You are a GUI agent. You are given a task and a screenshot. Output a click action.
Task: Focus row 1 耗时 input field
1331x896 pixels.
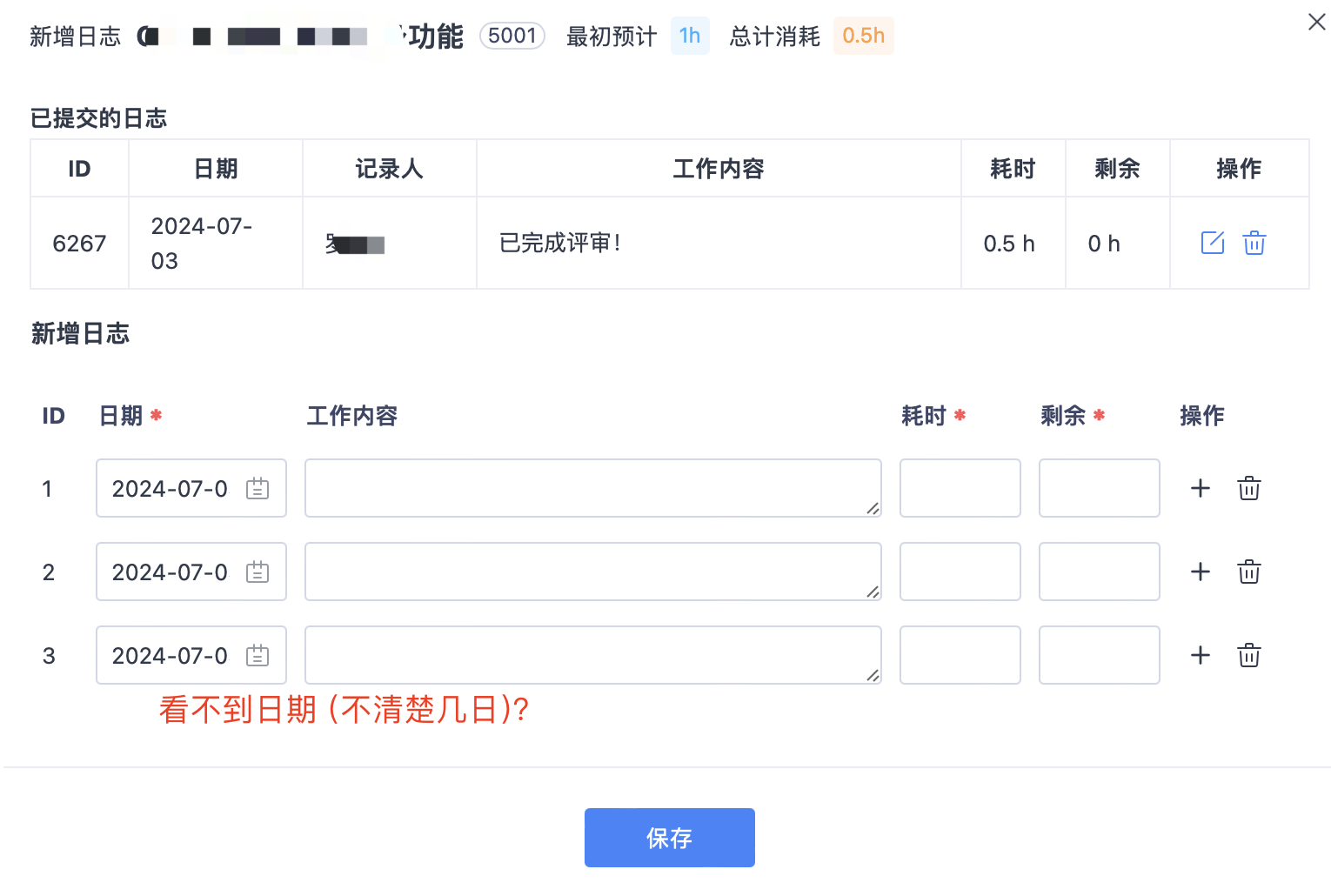(x=960, y=488)
